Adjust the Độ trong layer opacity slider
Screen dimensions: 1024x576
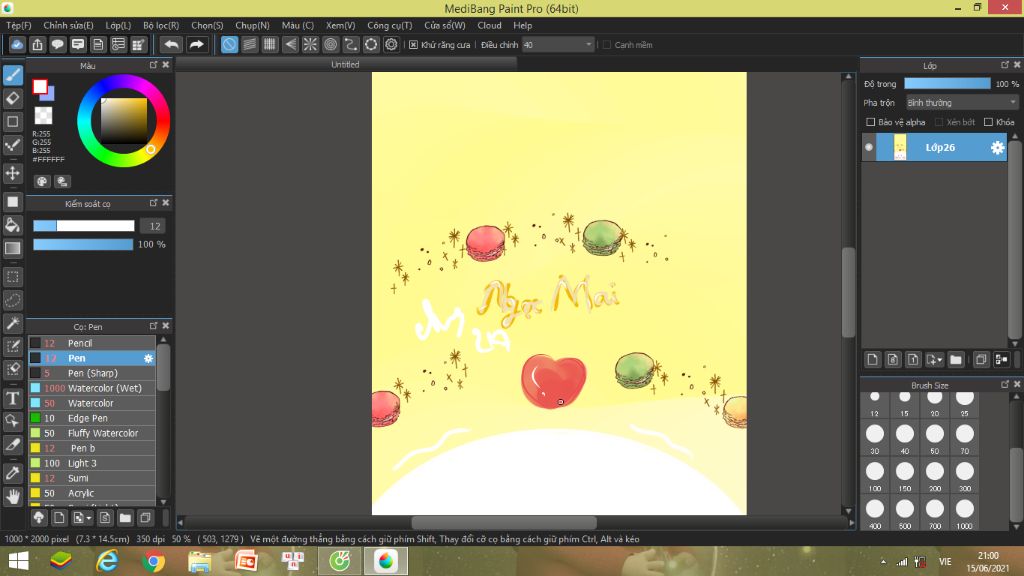pos(947,84)
